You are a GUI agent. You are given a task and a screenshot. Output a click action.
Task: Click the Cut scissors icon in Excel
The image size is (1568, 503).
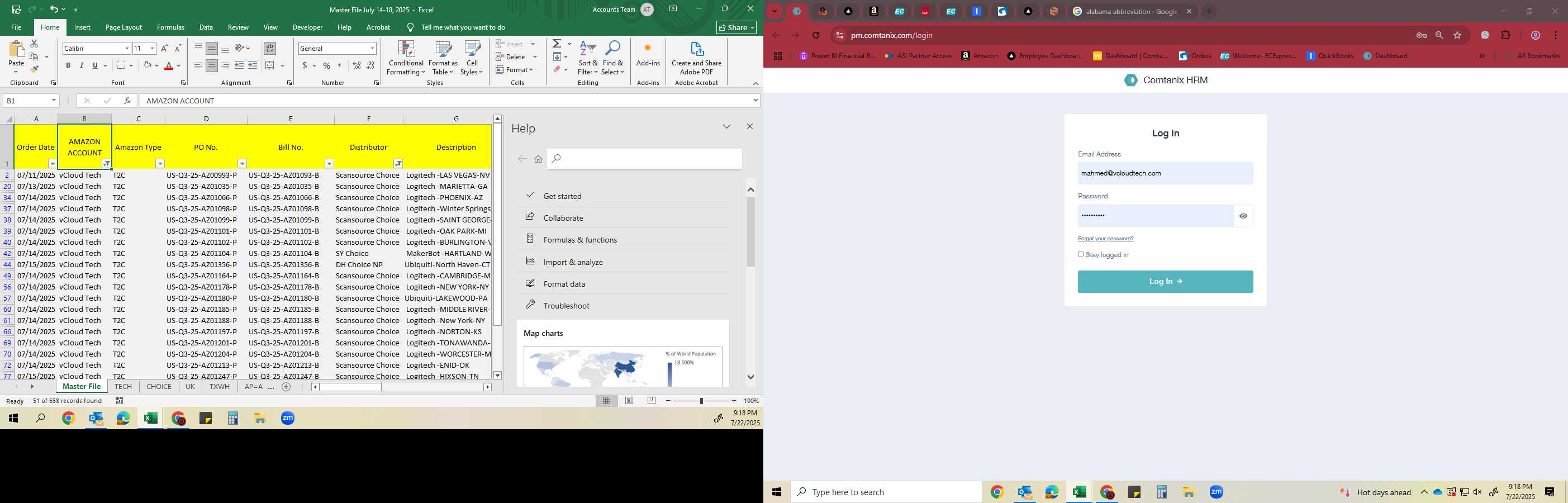coord(34,44)
